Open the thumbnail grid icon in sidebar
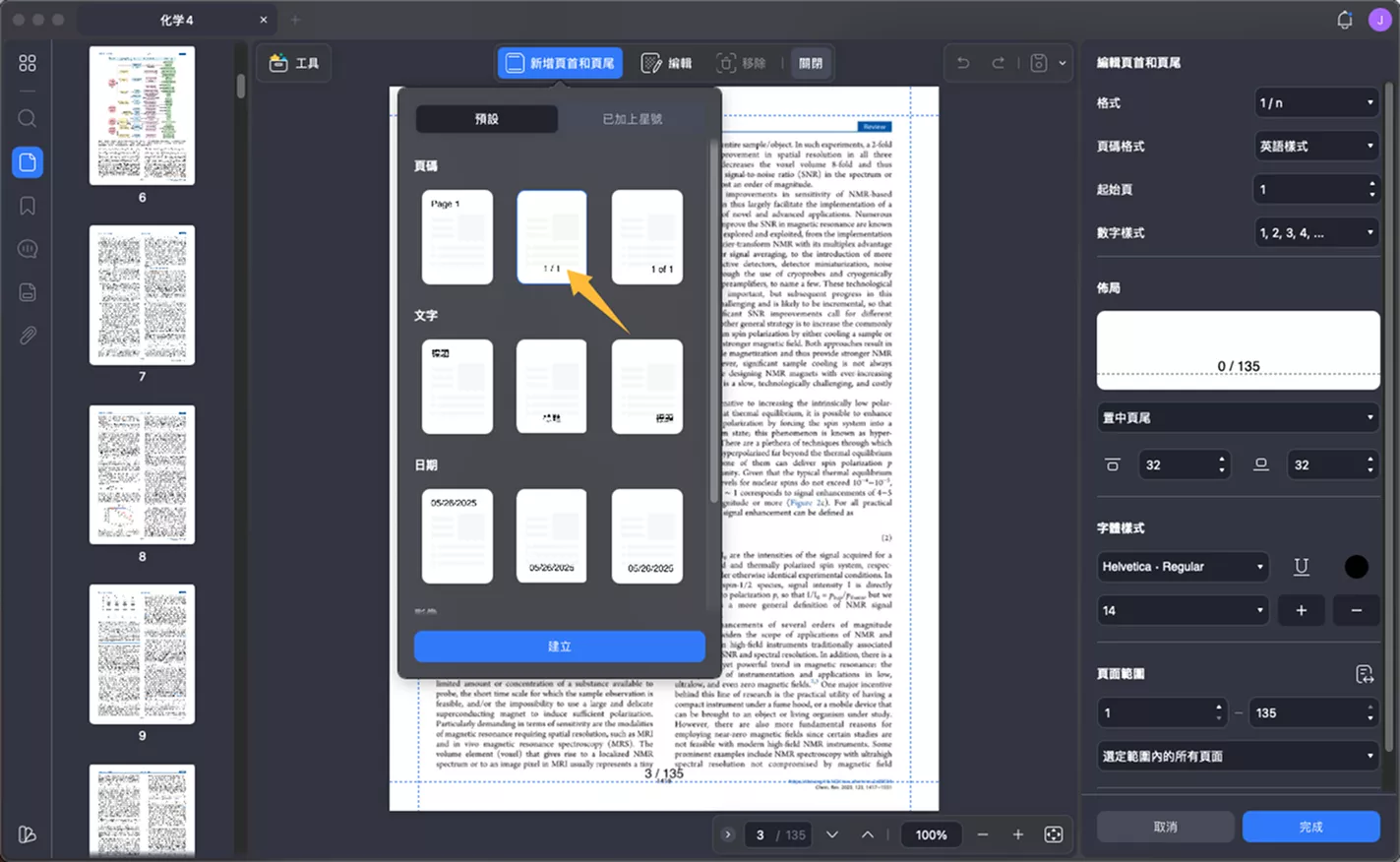Screen dimensions: 1400x862 click(x=28, y=63)
